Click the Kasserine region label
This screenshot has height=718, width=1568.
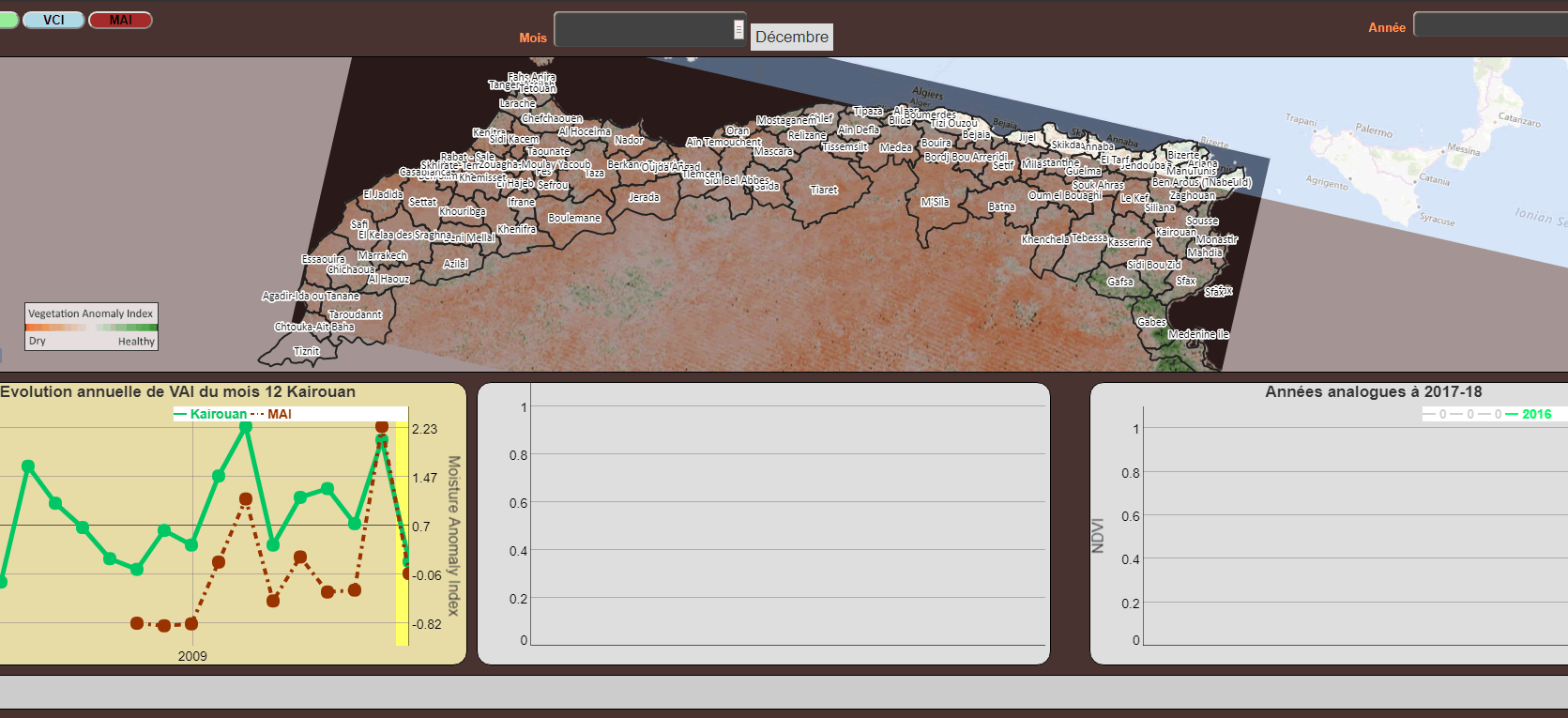[x=1129, y=242]
